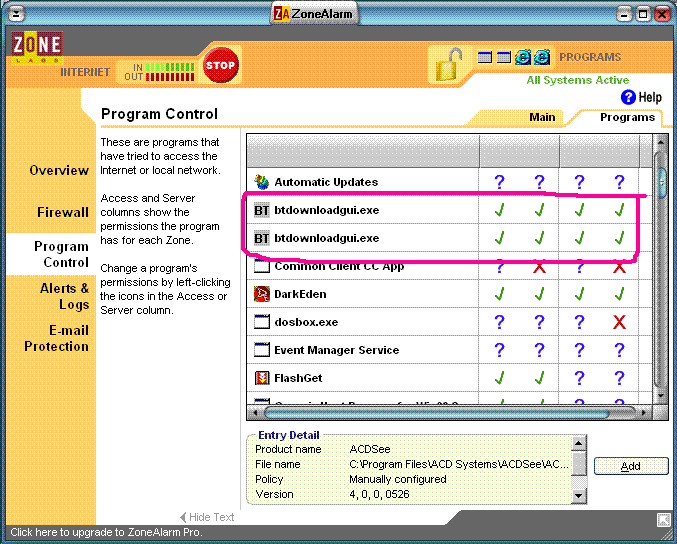Click rightmost Internet Explorer icon near PROGRAMS

pyautogui.click(x=542, y=57)
